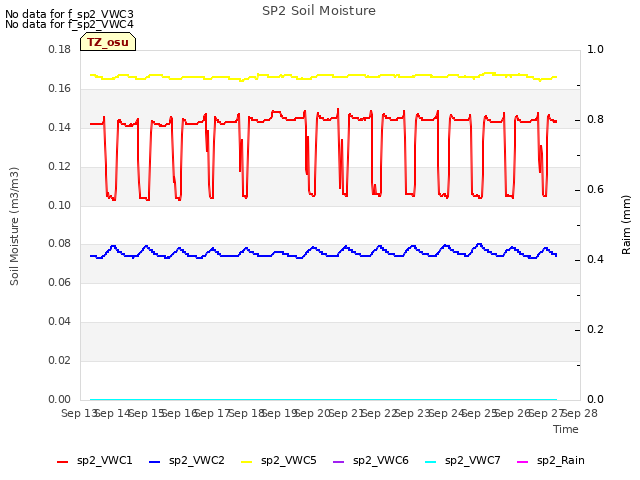640x480 pixels.
Task: Click the TZ_osu annotation label
Action: click(x=108, y=42)
